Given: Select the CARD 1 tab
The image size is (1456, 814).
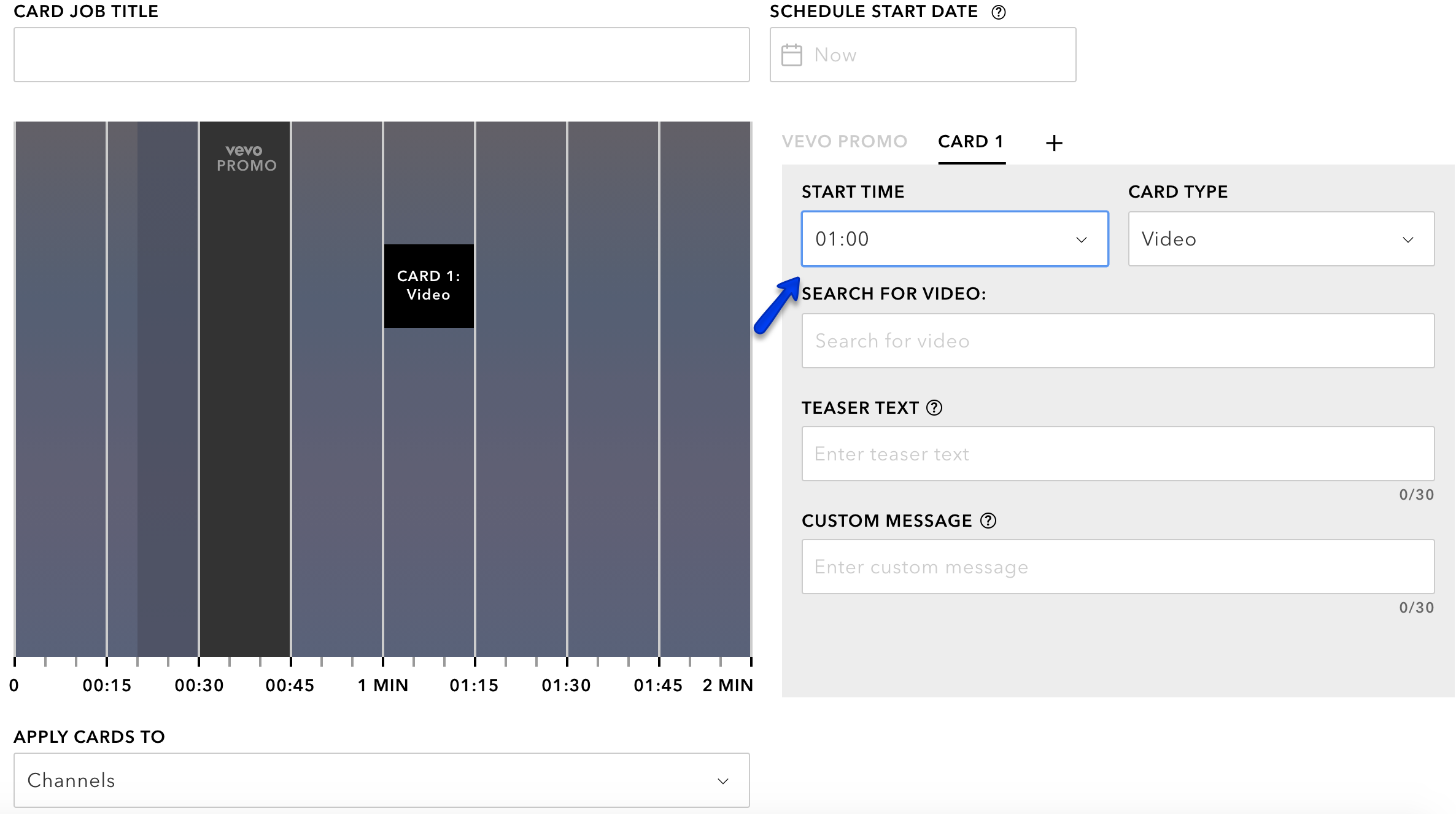Looking at the screenshot, I should point(971,142).
